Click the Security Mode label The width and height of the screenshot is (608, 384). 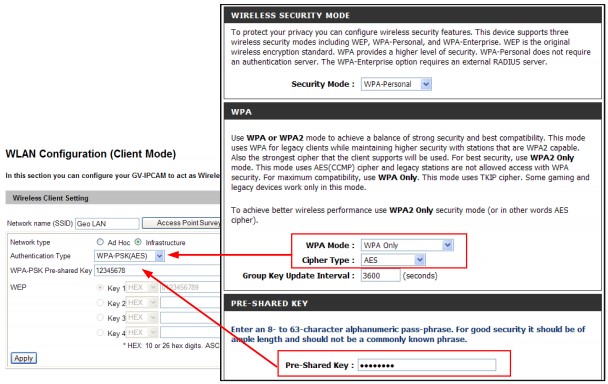coord(323,84)
